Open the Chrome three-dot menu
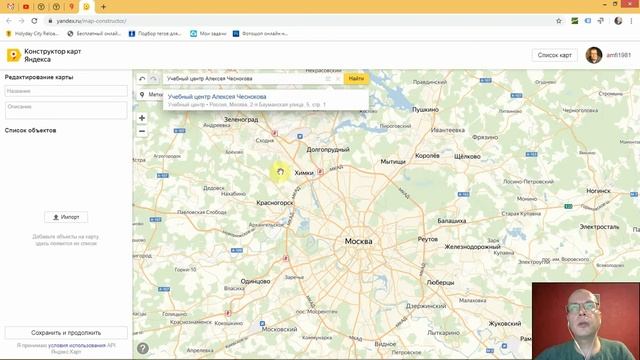640x360 pixels. coord(631,21)
